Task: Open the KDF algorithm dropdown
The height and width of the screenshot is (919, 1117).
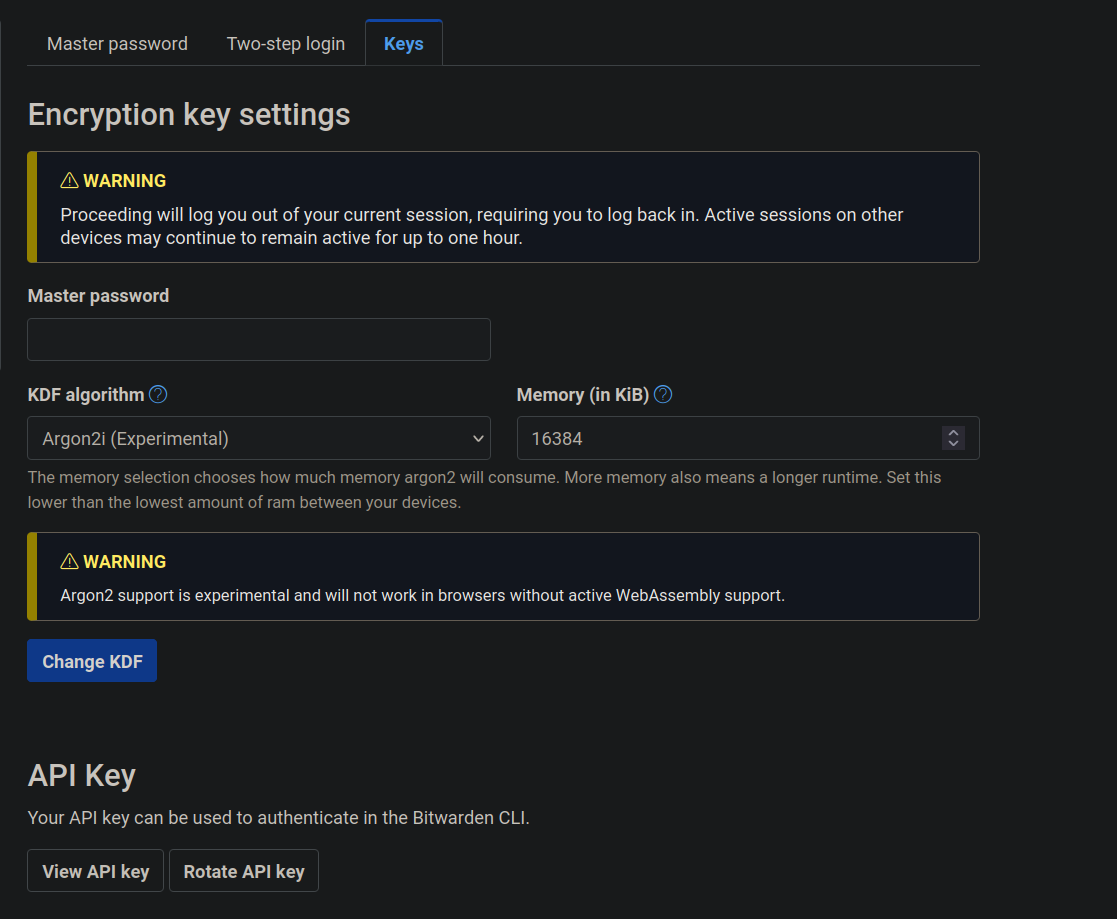Action: click(x=259, y=438)
